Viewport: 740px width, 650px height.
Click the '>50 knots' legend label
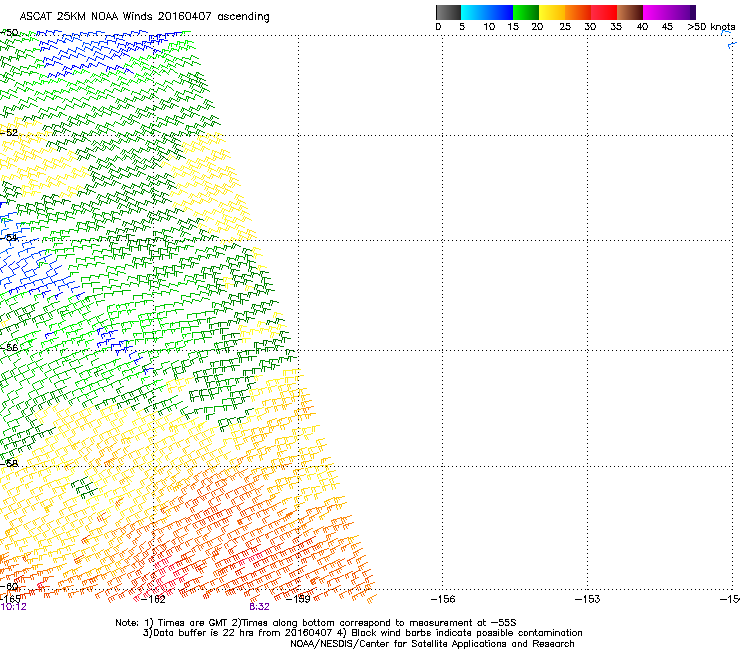[711, 27]
